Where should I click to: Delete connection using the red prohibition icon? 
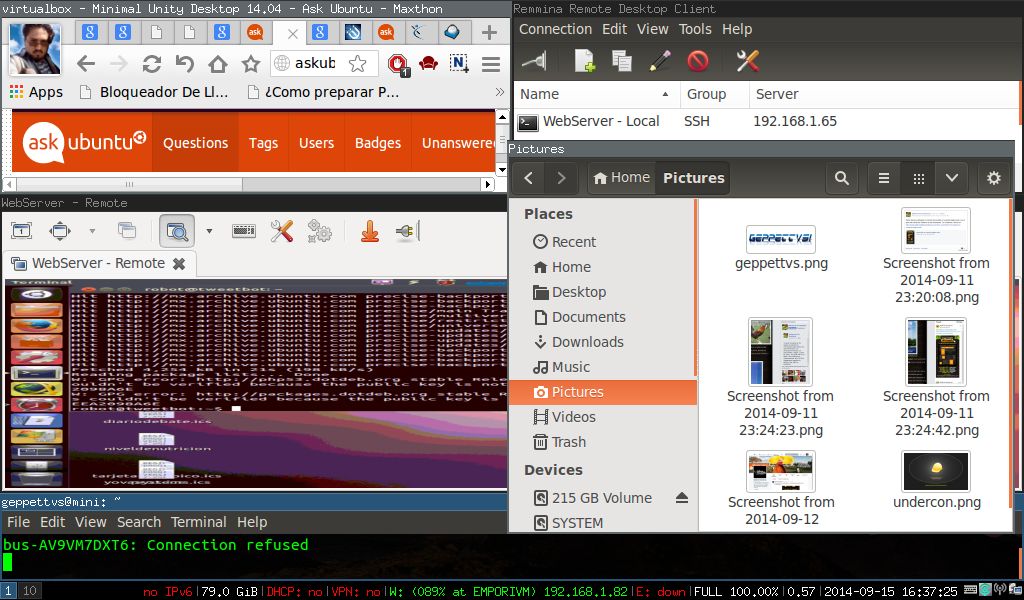[x=697, y=61]
